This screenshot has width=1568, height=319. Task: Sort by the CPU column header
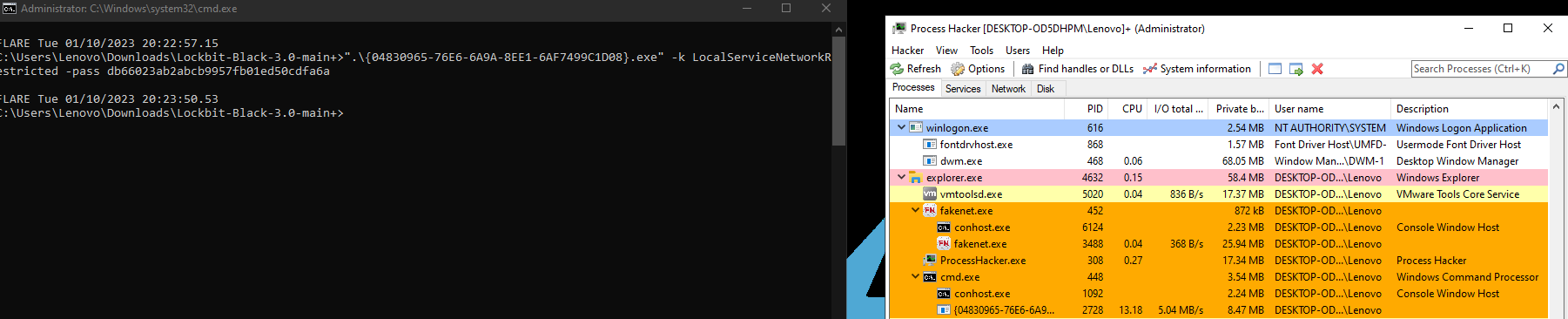1127,109
